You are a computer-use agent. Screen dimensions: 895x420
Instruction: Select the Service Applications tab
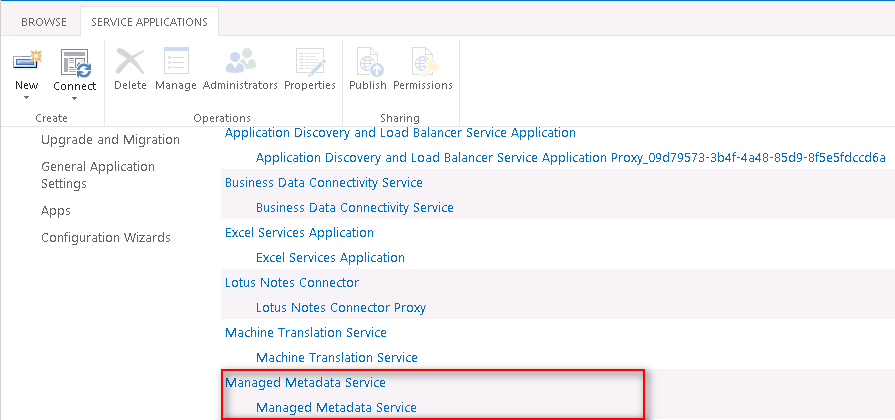pyautogui.click(x=149, y=22)
